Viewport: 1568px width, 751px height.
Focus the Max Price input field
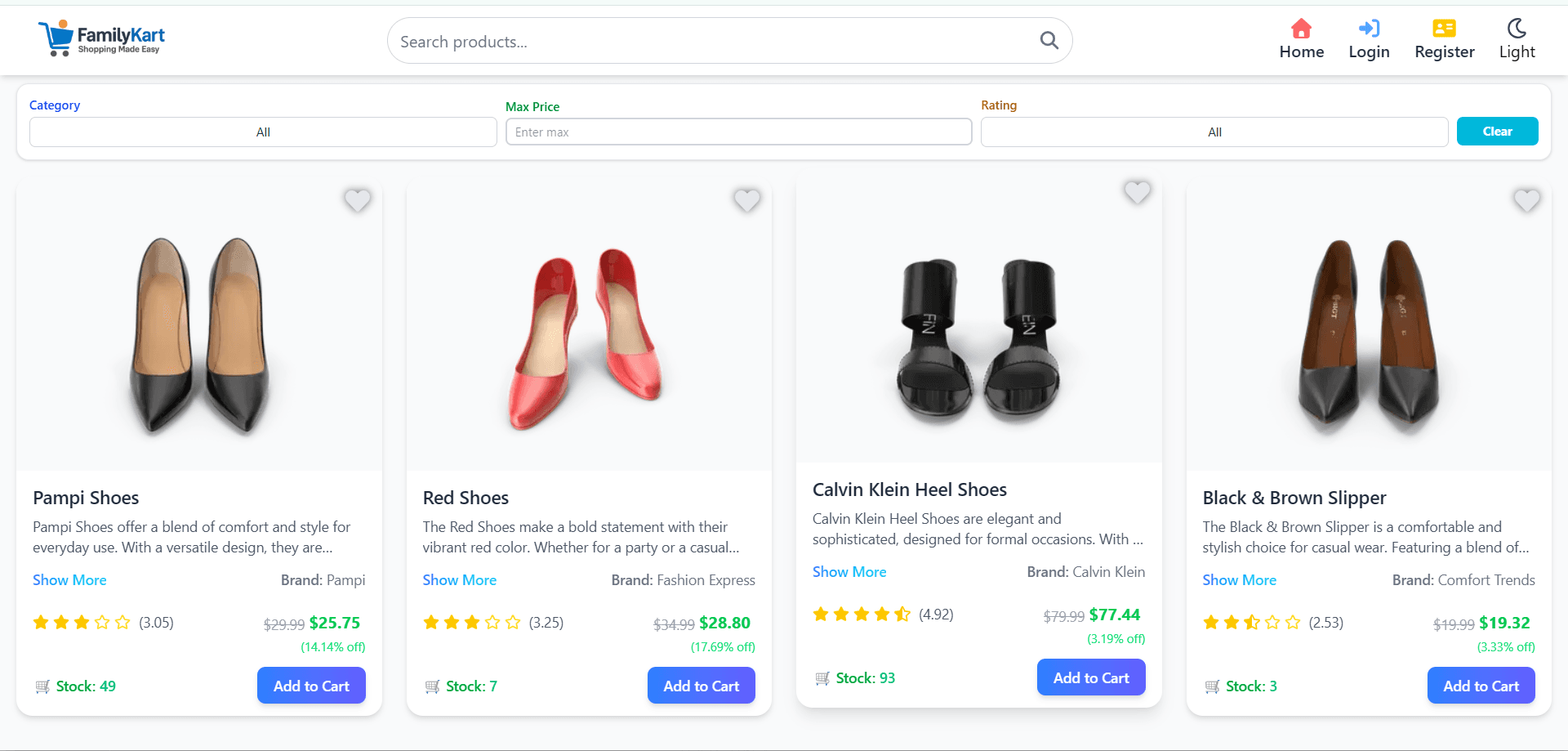(x=738, y=132)
